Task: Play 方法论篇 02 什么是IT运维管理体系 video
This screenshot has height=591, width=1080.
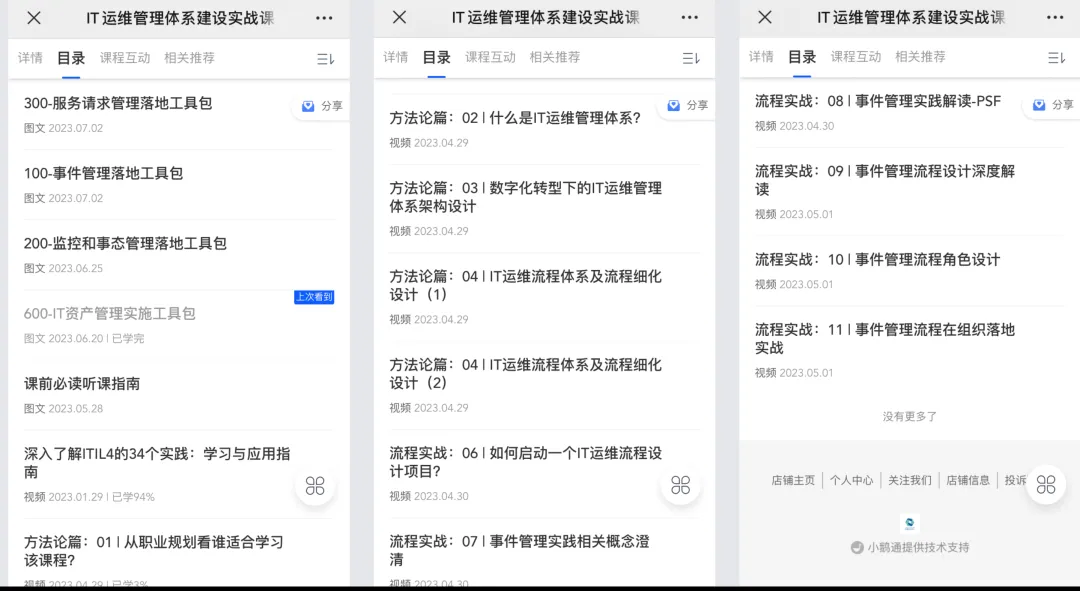Action: pos(515,118)
